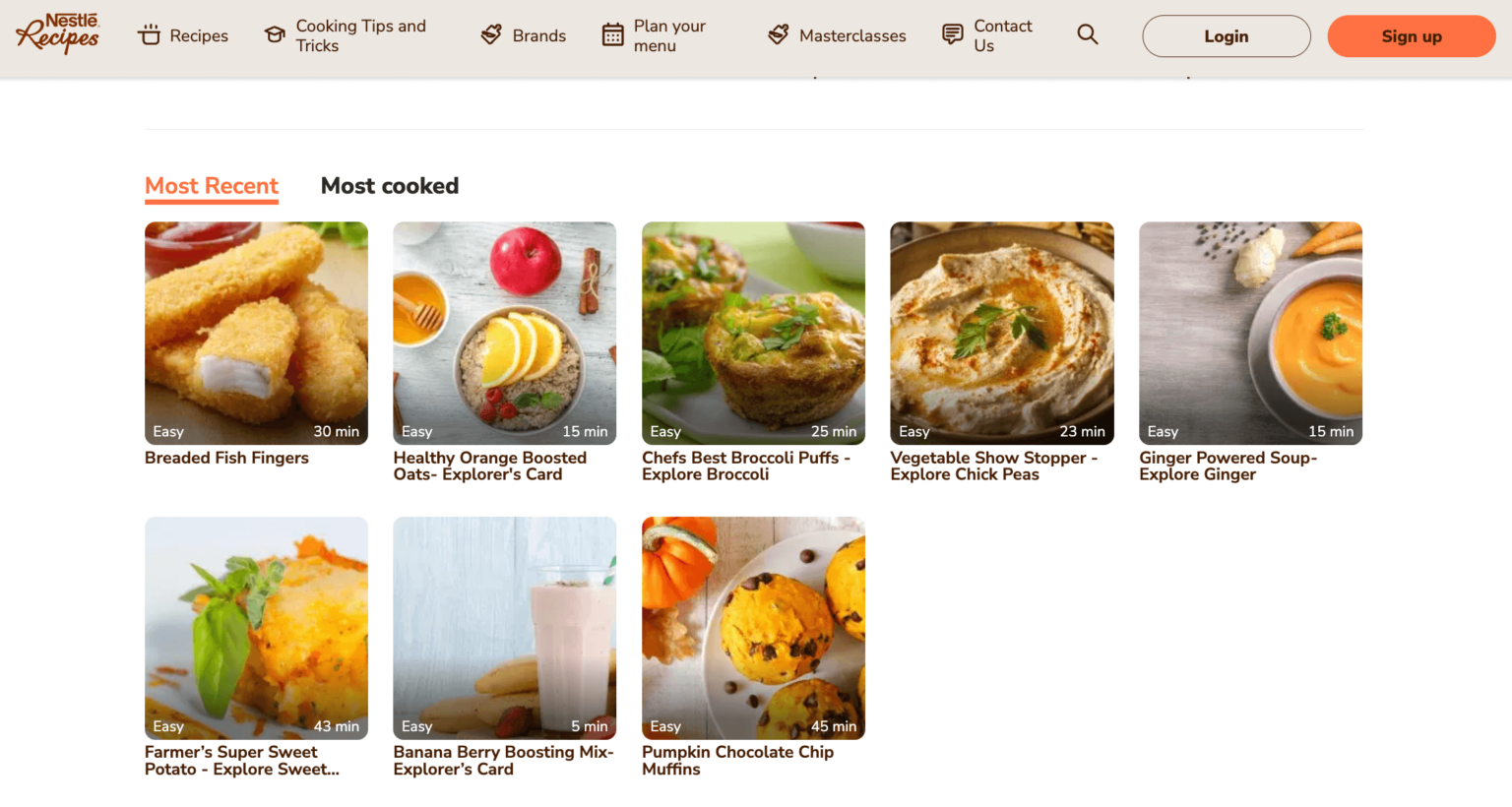Select the Masterclasses whisk icon
The image size is (1512, 807).
point(777,34)
